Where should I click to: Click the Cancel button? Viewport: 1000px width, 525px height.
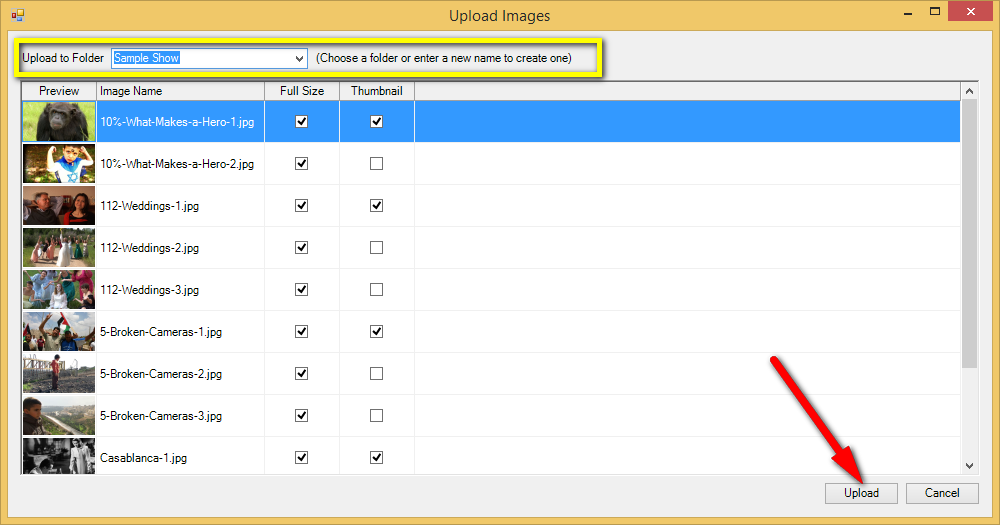[x=942, y=493]
